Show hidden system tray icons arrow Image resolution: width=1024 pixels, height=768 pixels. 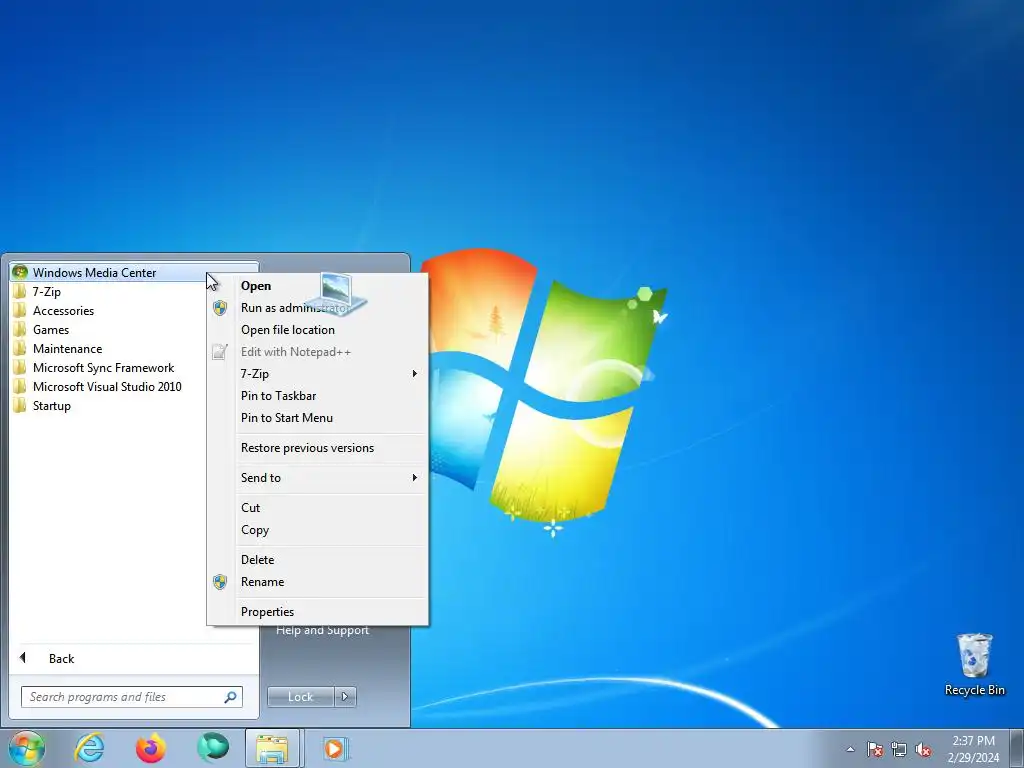click(x=850, y=749)
